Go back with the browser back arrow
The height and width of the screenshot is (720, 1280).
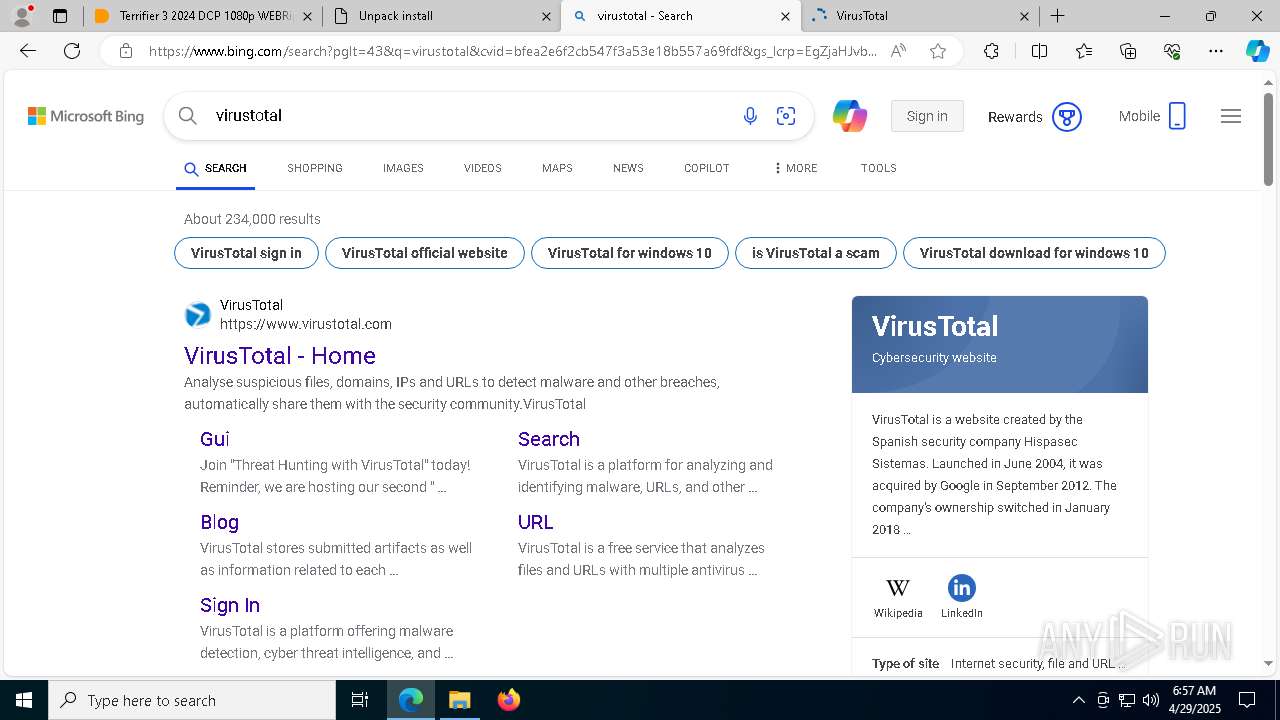click(x=28, y=51)
